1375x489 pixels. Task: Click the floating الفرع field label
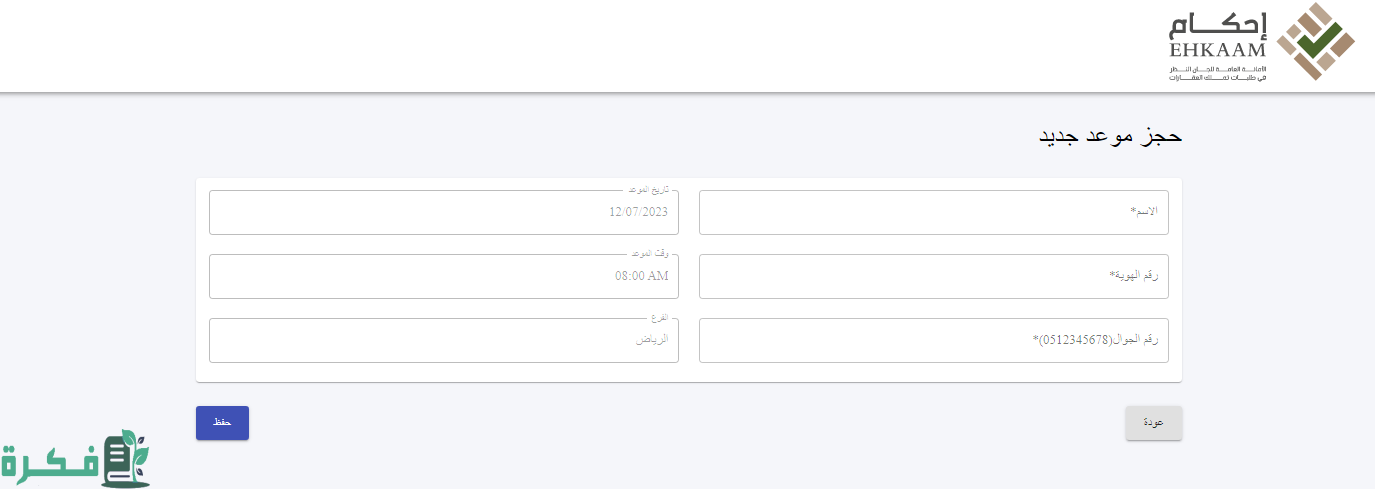659,318
